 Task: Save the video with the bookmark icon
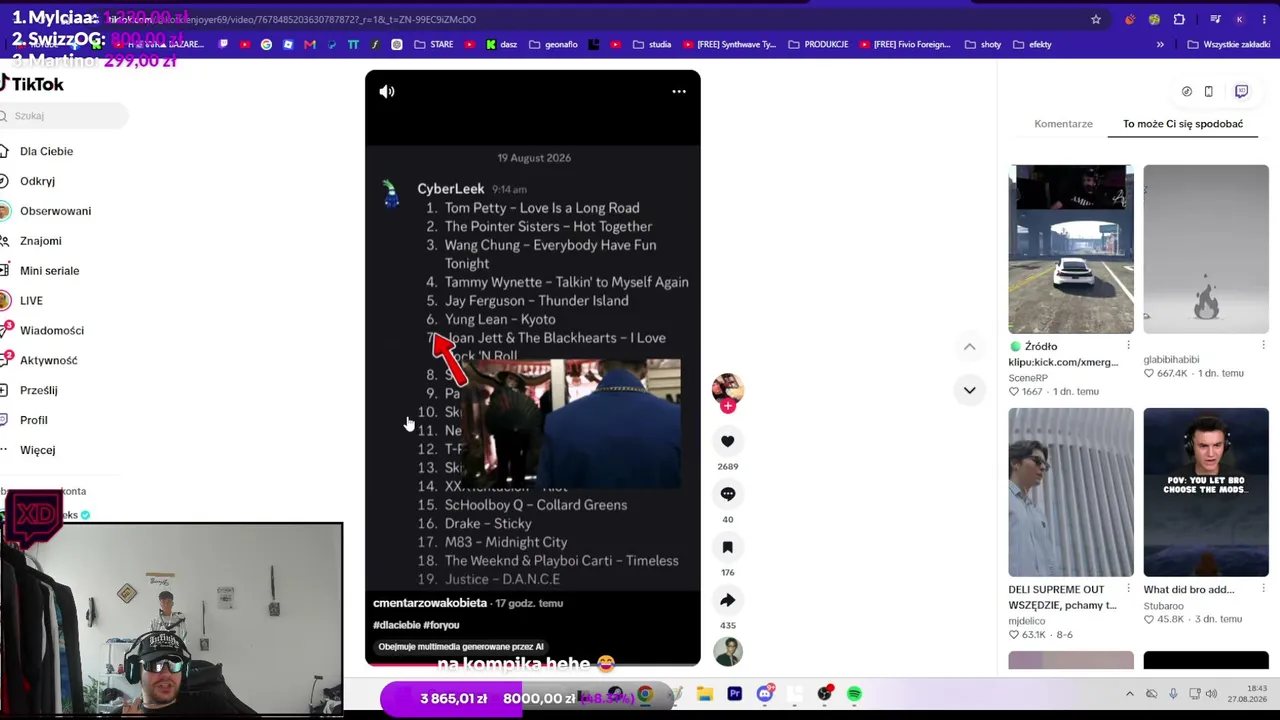(x=727, y=547)
